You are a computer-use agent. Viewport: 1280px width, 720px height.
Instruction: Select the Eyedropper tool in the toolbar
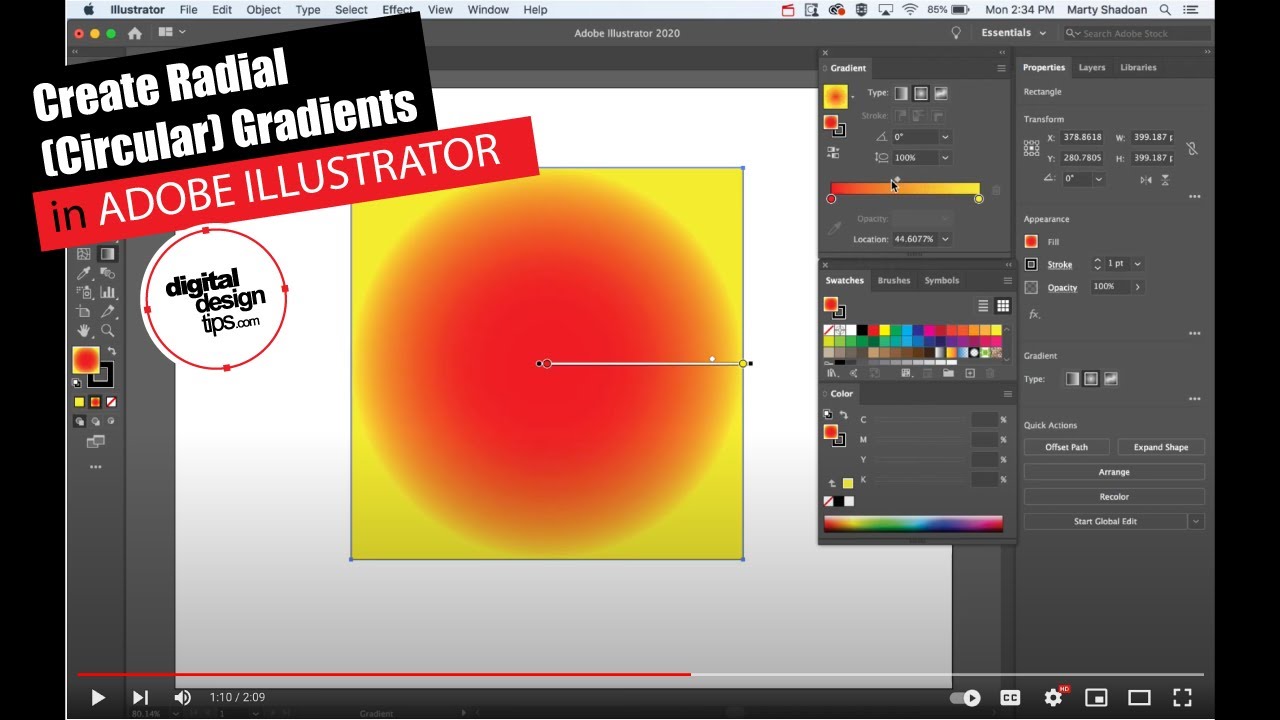click(83, 272)
